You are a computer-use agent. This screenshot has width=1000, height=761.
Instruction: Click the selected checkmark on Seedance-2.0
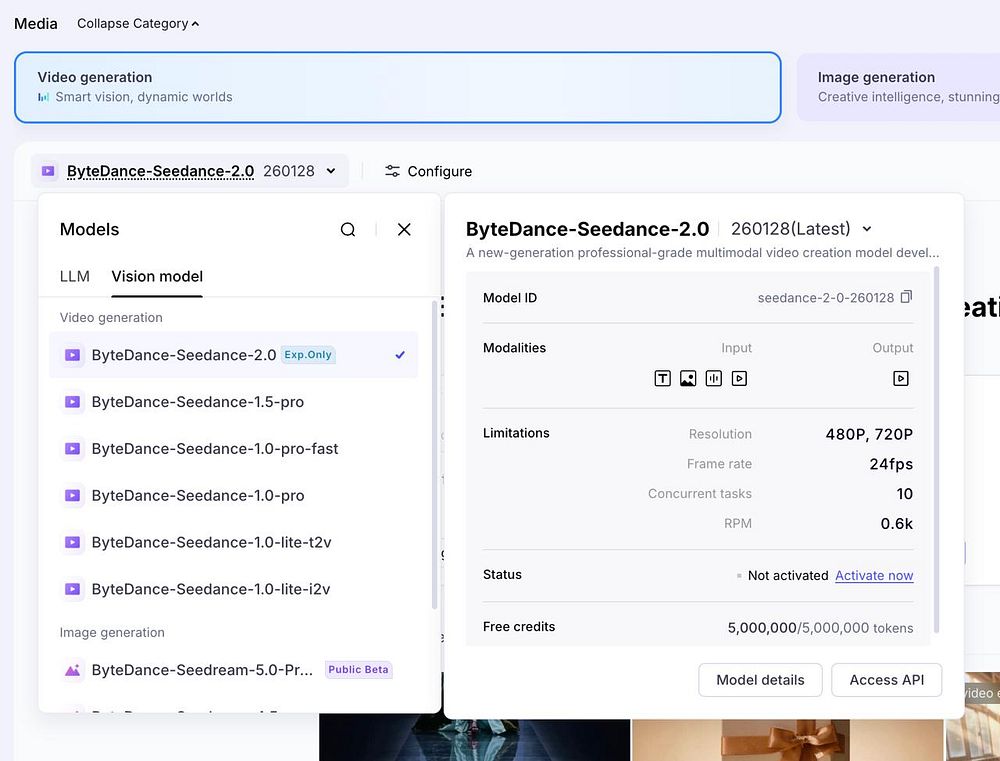coord(400,355)
